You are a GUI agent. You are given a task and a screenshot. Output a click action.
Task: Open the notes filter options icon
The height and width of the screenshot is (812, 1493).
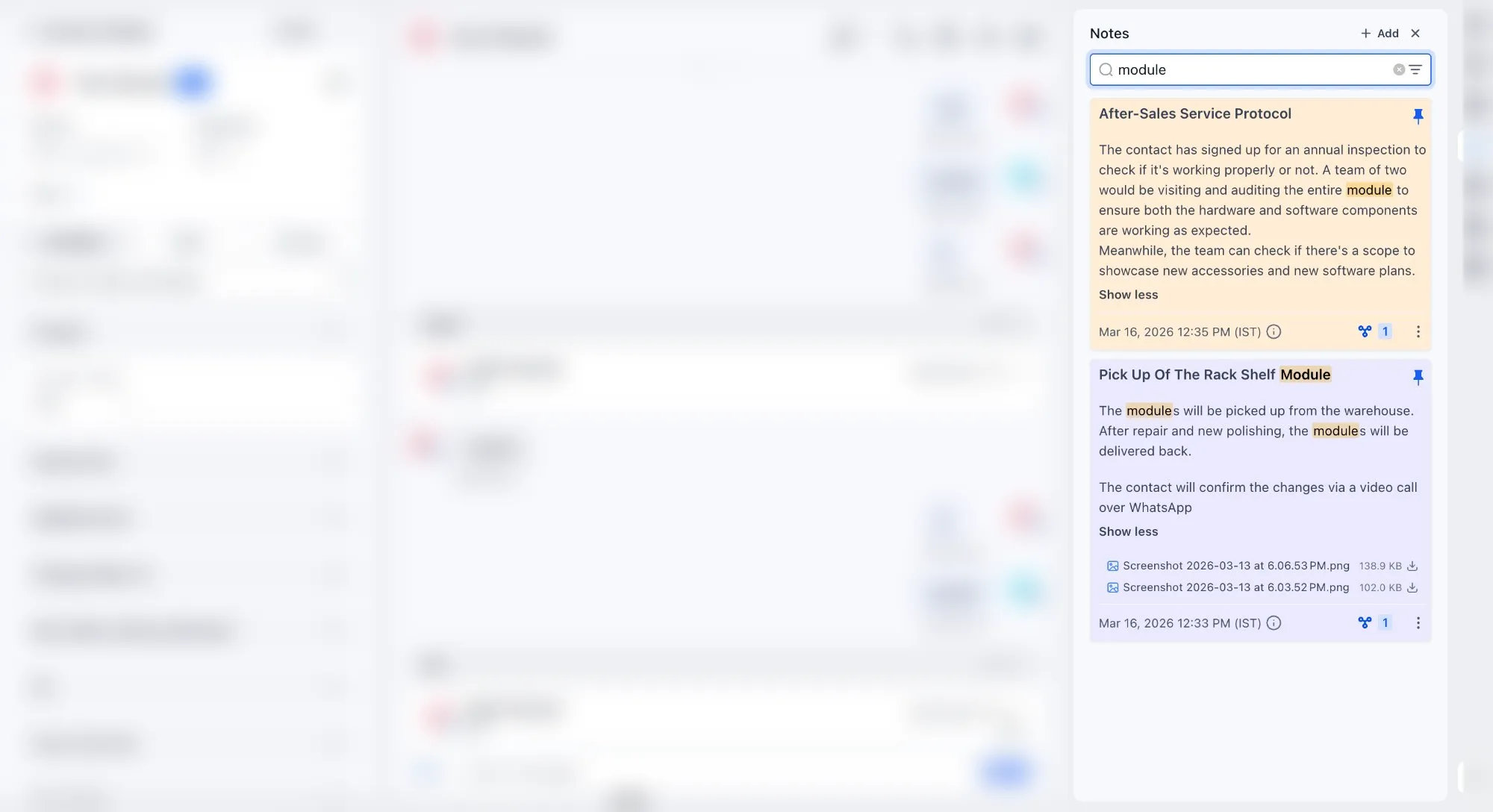pyautogui.click(x=1415, y=69)
